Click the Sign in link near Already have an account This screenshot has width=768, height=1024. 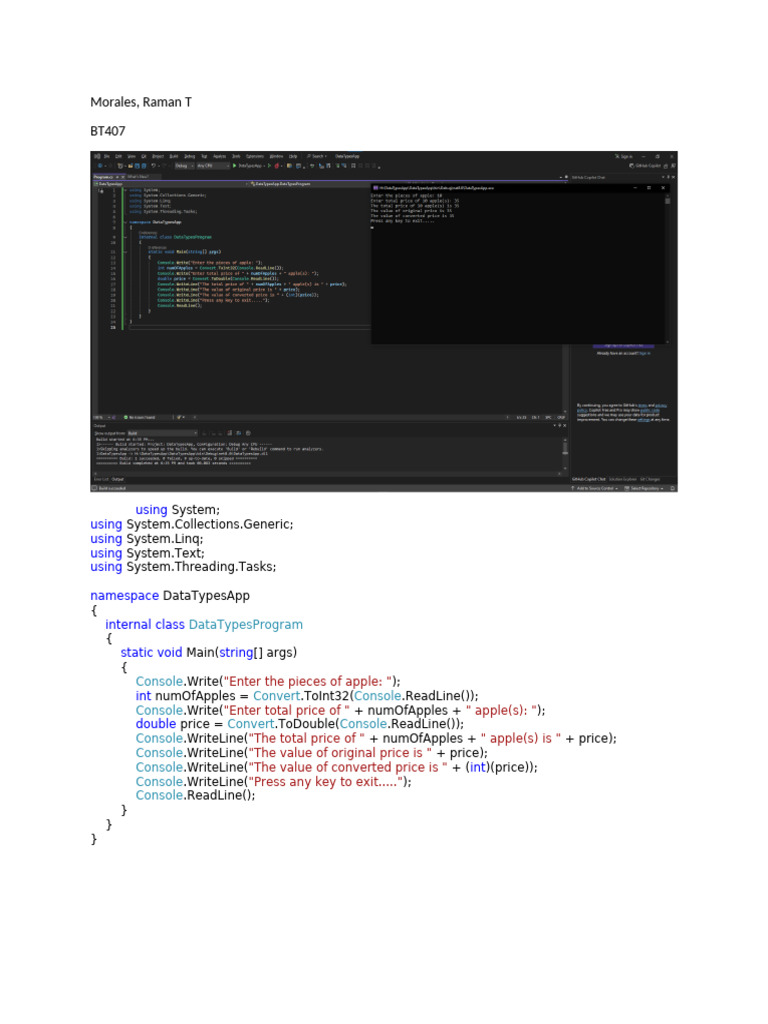[x=645, y=353]
